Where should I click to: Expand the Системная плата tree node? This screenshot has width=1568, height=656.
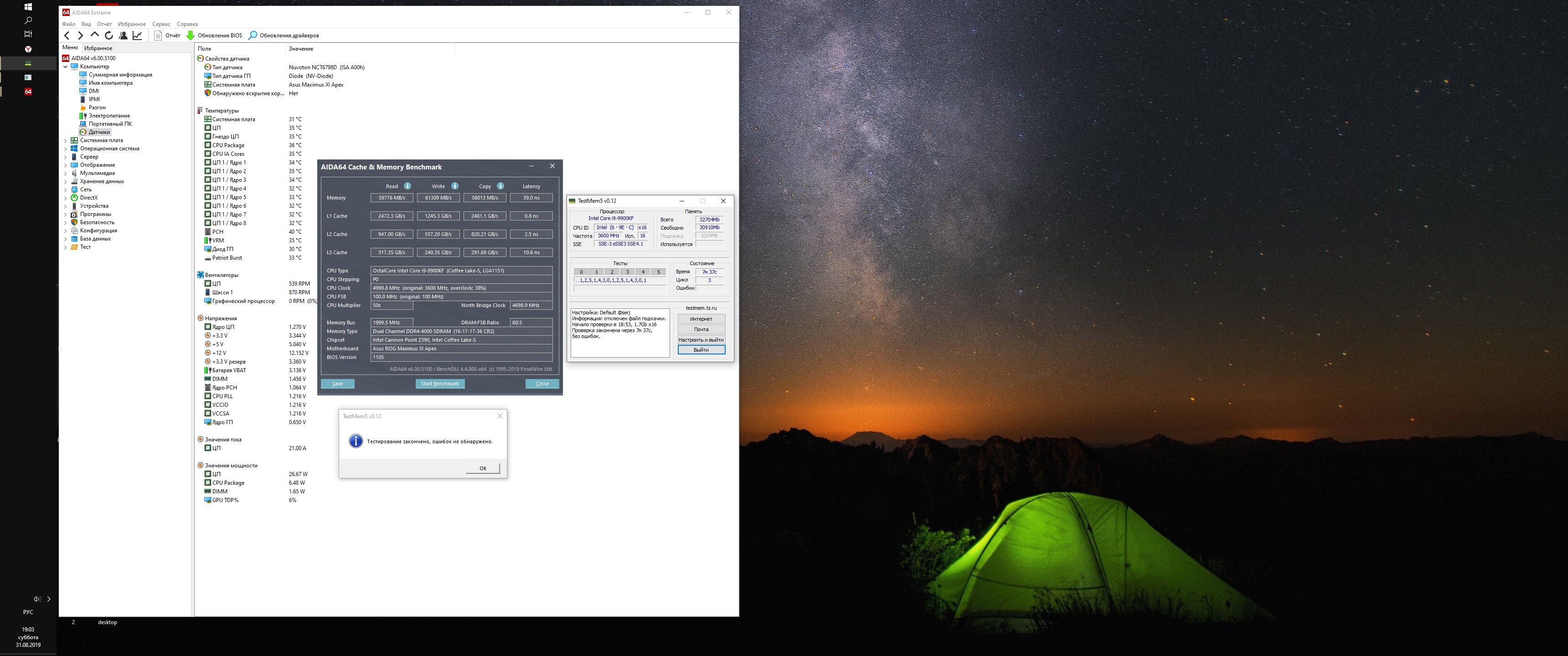click(x=66, y=141)
